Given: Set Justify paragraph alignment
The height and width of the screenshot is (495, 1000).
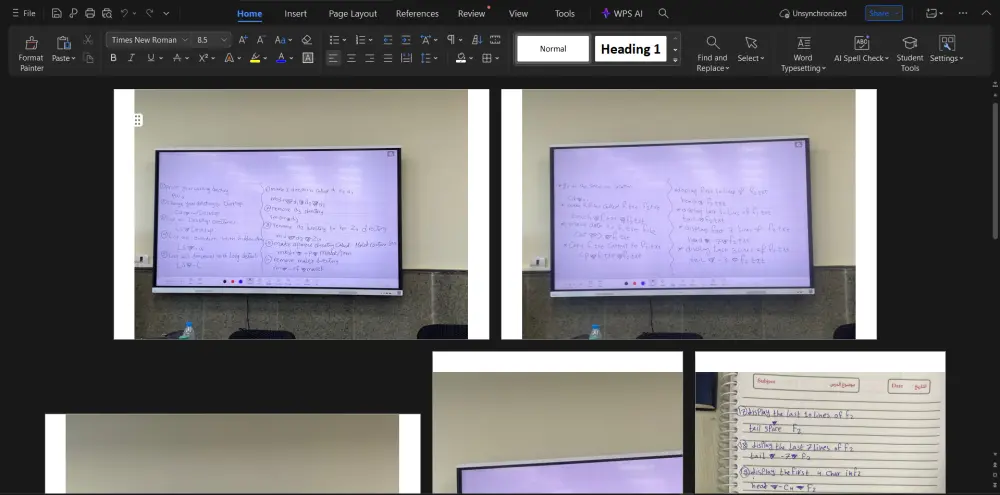Looking at the screenshot, I should (387, 58).
